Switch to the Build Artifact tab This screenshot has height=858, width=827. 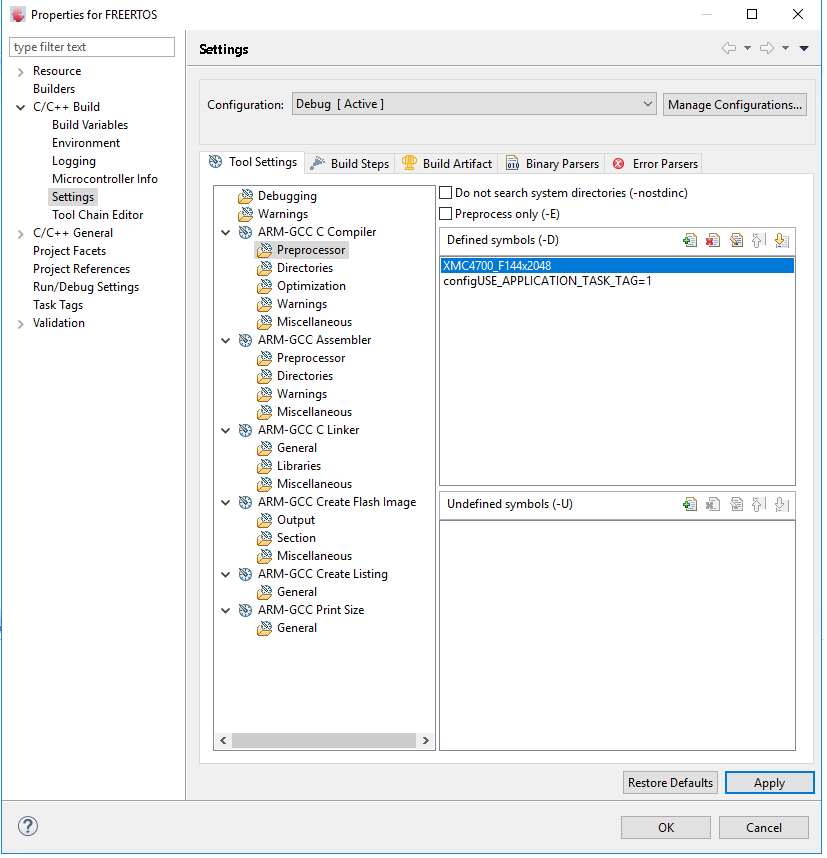tap(447, 164)
